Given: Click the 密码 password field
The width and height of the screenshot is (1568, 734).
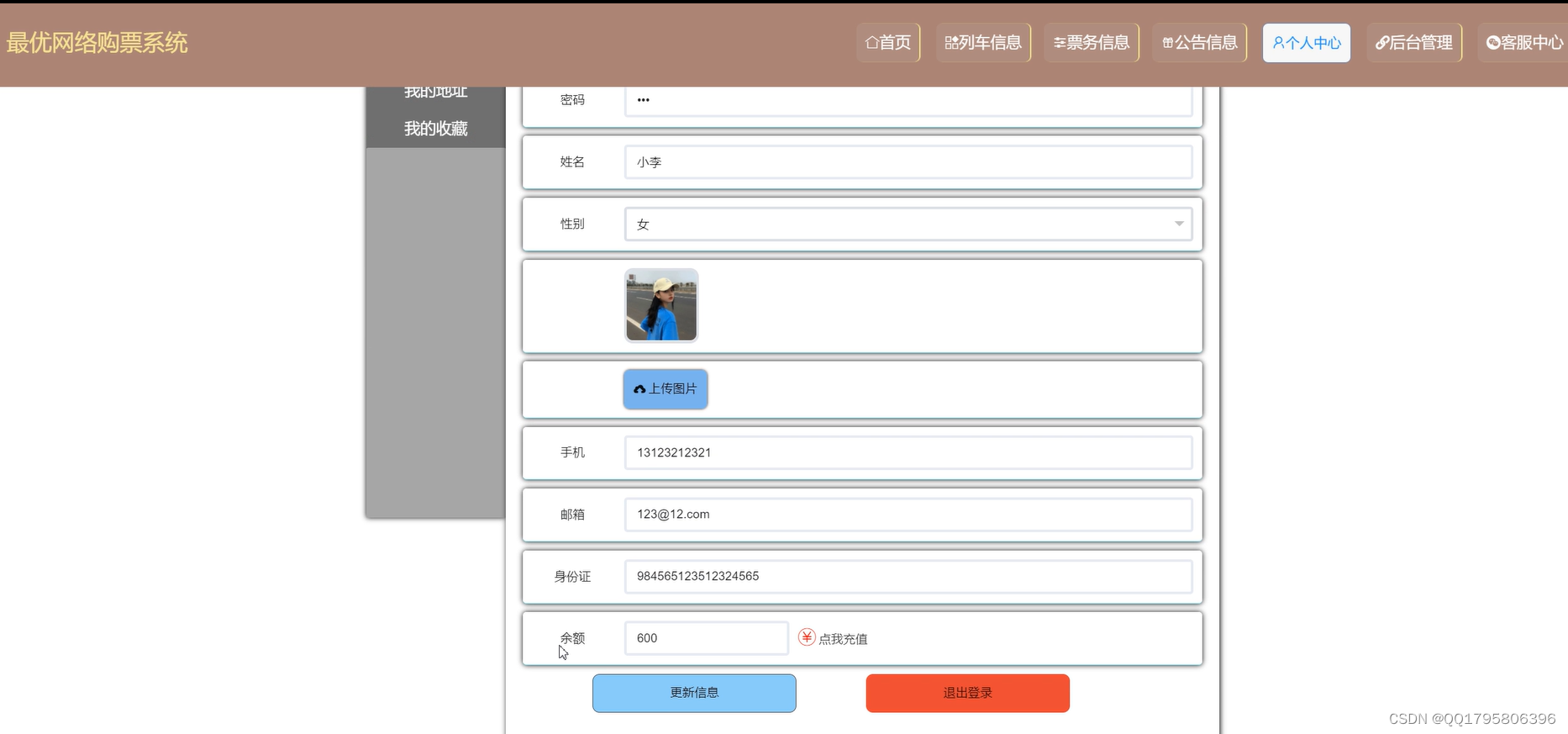Looking at the screenshot, I should tap(908, 100).
